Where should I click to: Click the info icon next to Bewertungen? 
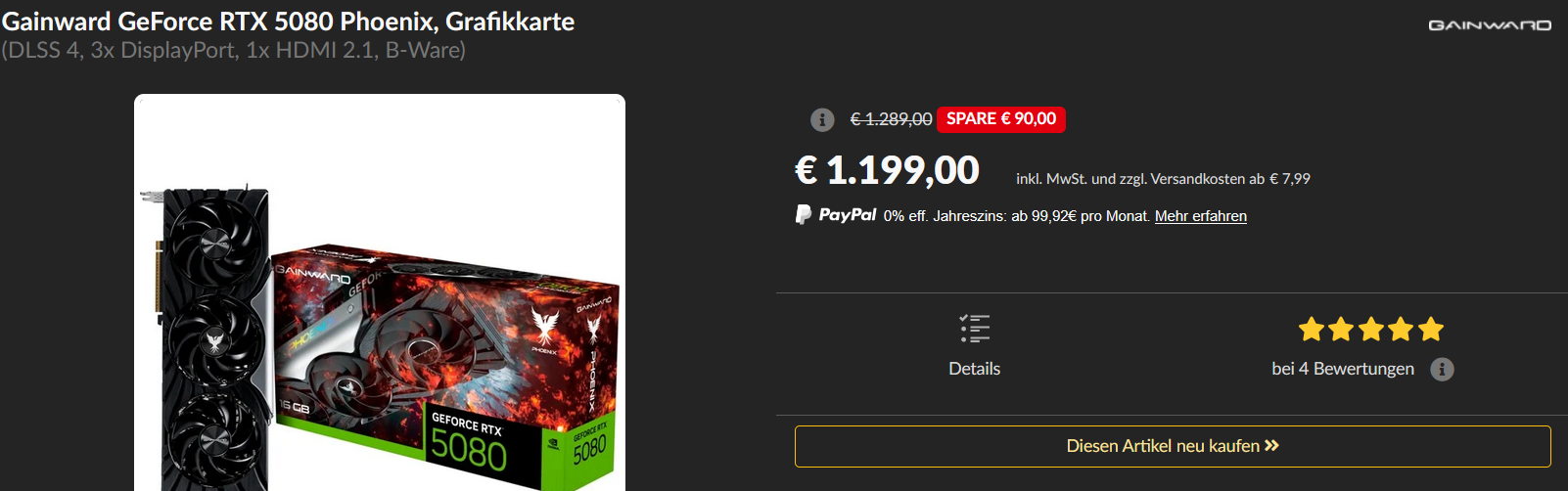point(1442,369)
